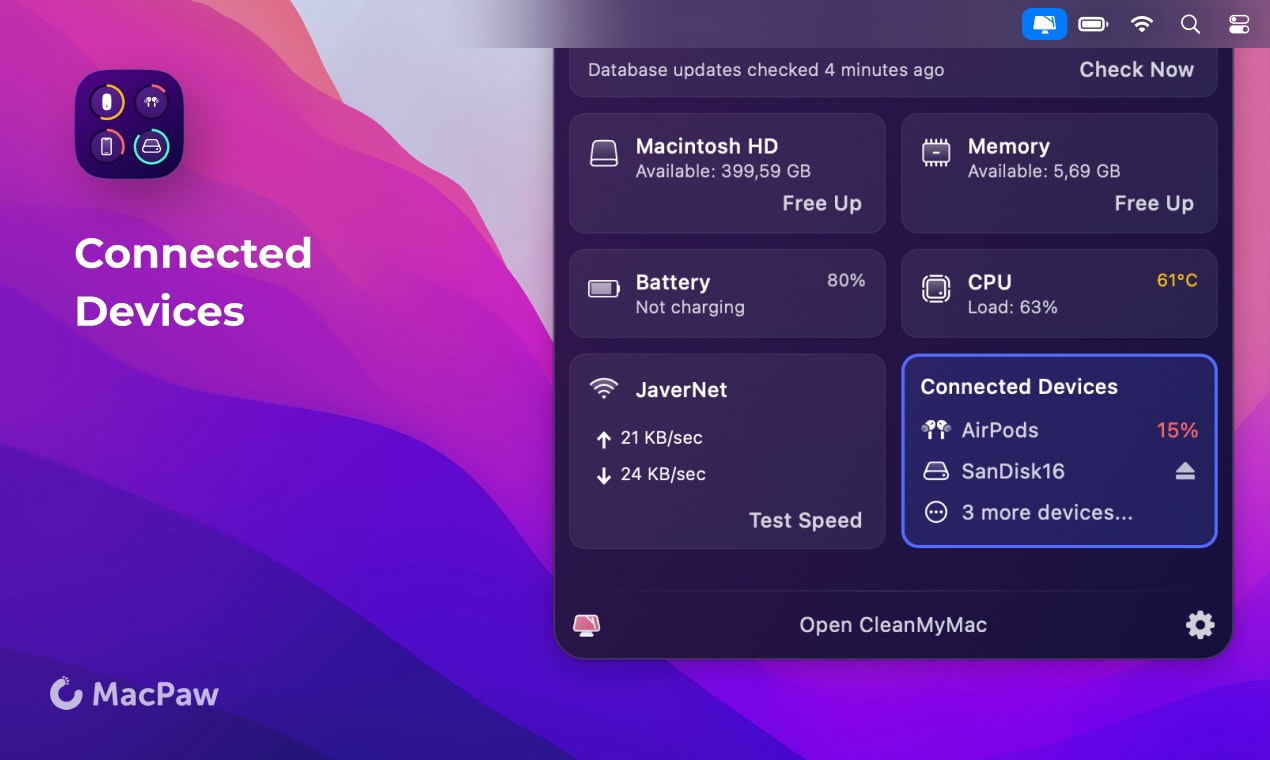1270x760 pixels.
Task: Eject the SanDisk16 drive
Action: [1185, 471]
